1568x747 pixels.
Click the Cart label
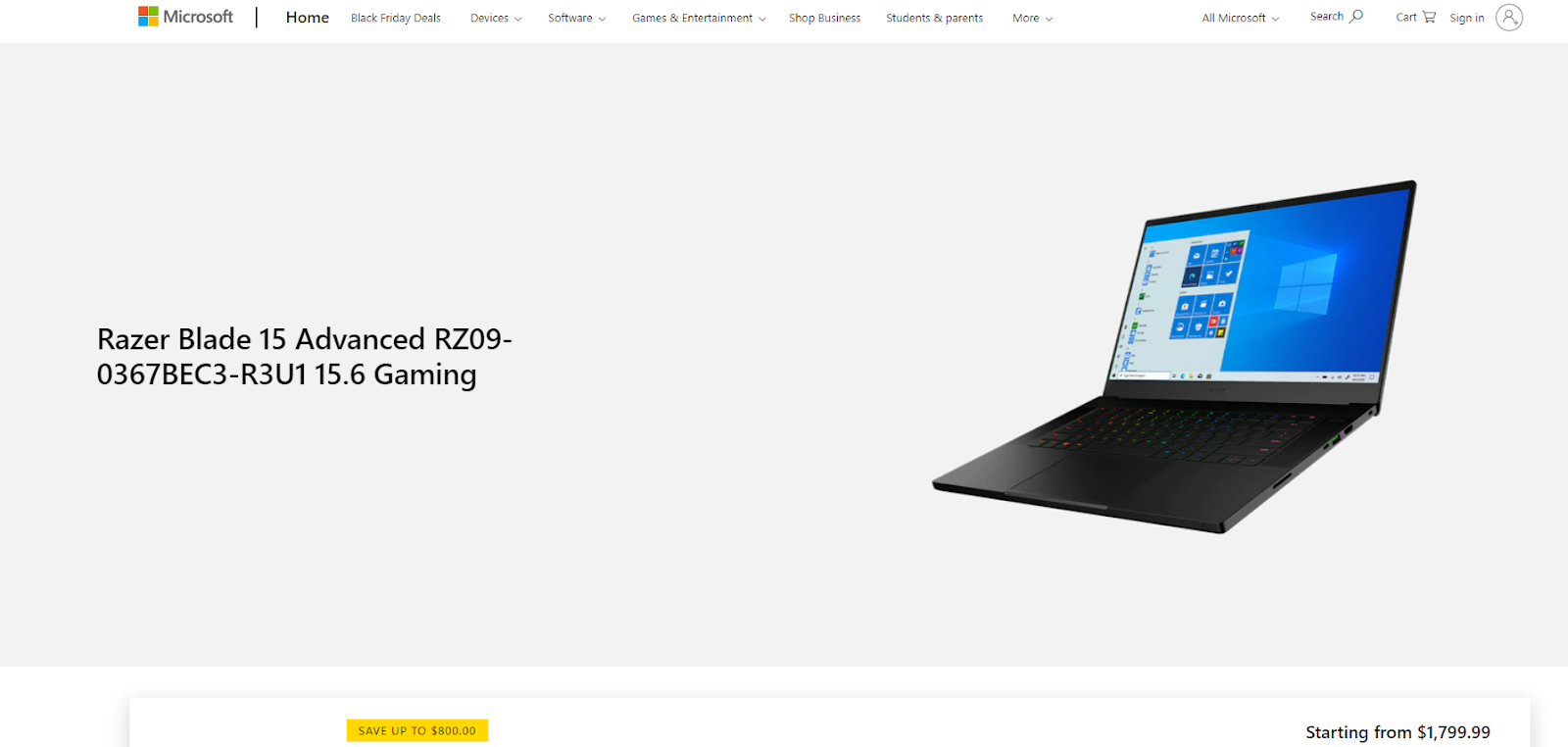tap(1406, 17)
